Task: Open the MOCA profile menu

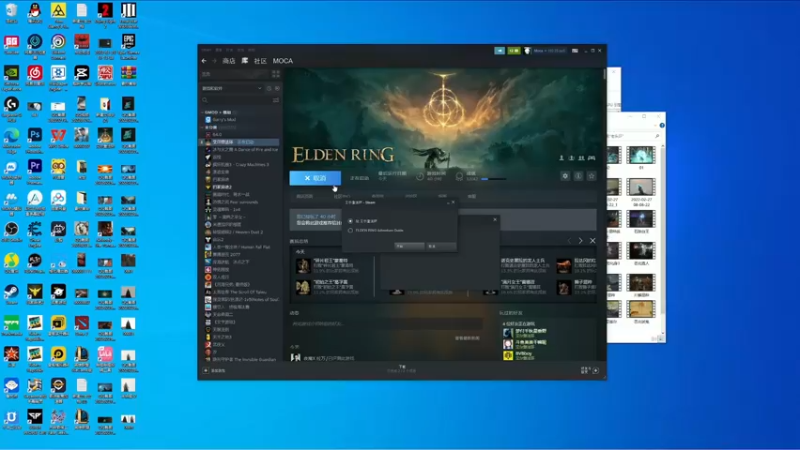Action: pos(283,61)
